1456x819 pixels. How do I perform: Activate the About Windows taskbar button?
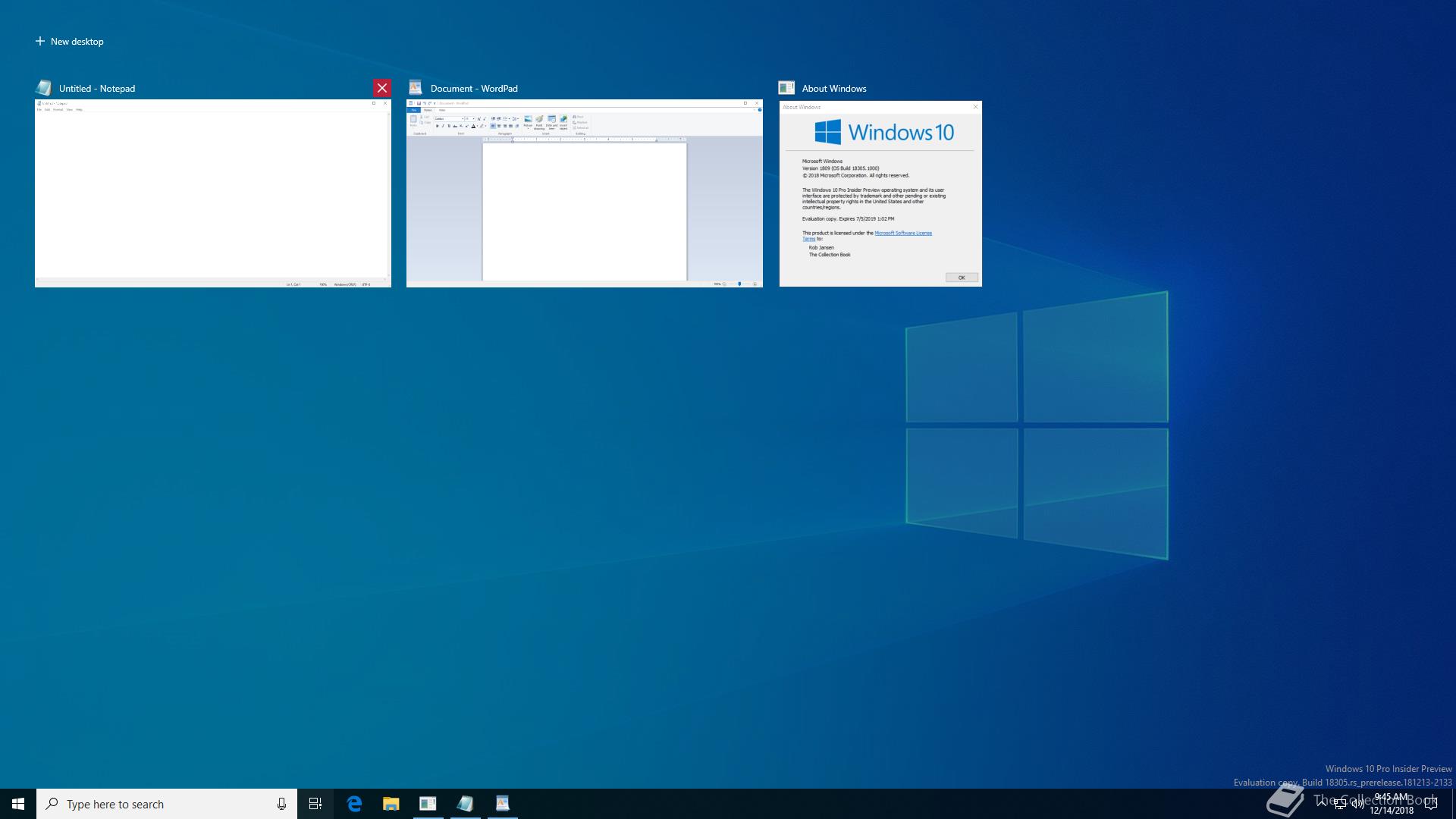click(428, 804)
